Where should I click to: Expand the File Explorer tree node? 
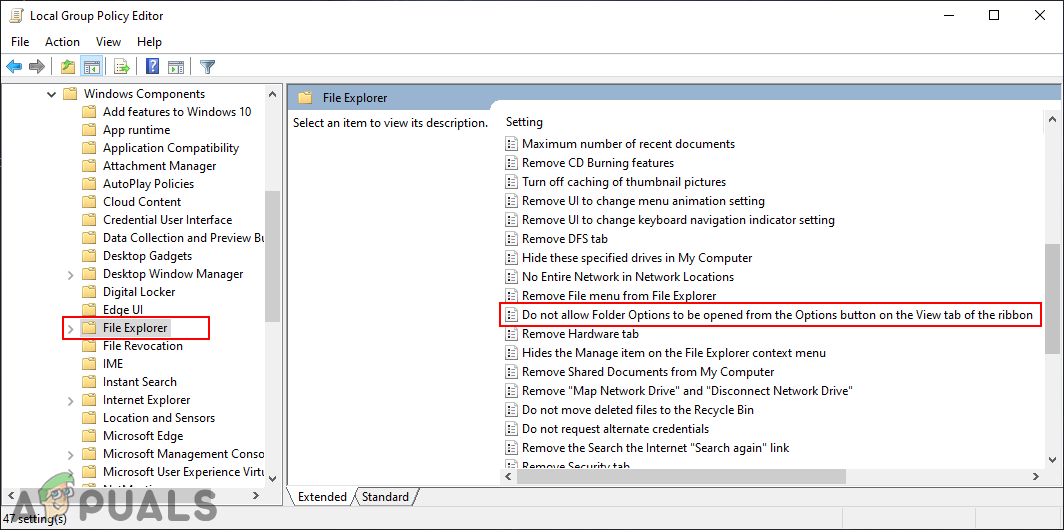point(71,328)
